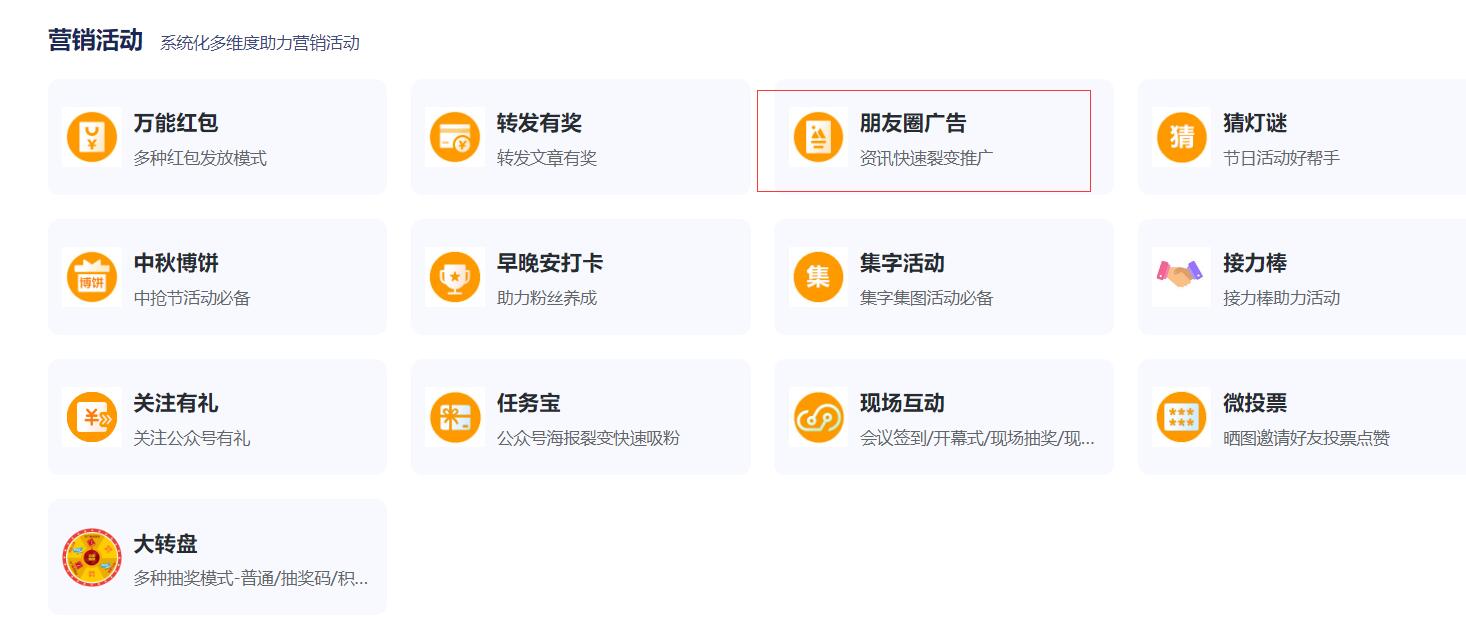Click the description 晒图邀请好友投票点赞
Screen dimensions: 1466x630
(x=1306, y=438)
